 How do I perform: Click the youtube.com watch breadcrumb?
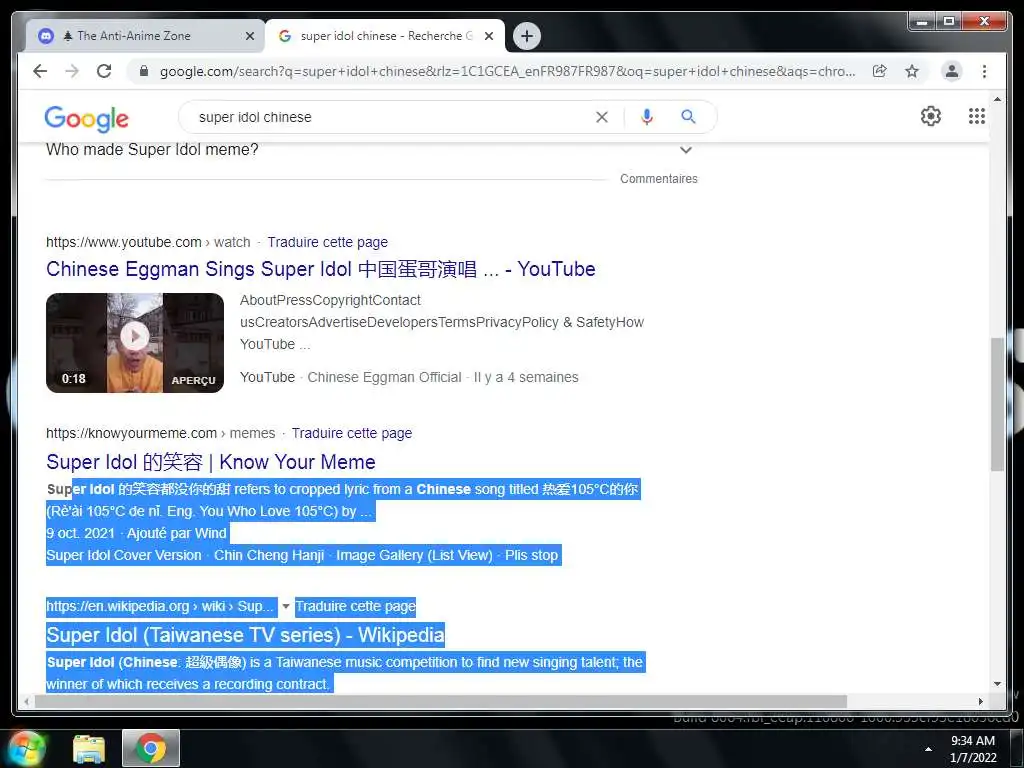148,242
